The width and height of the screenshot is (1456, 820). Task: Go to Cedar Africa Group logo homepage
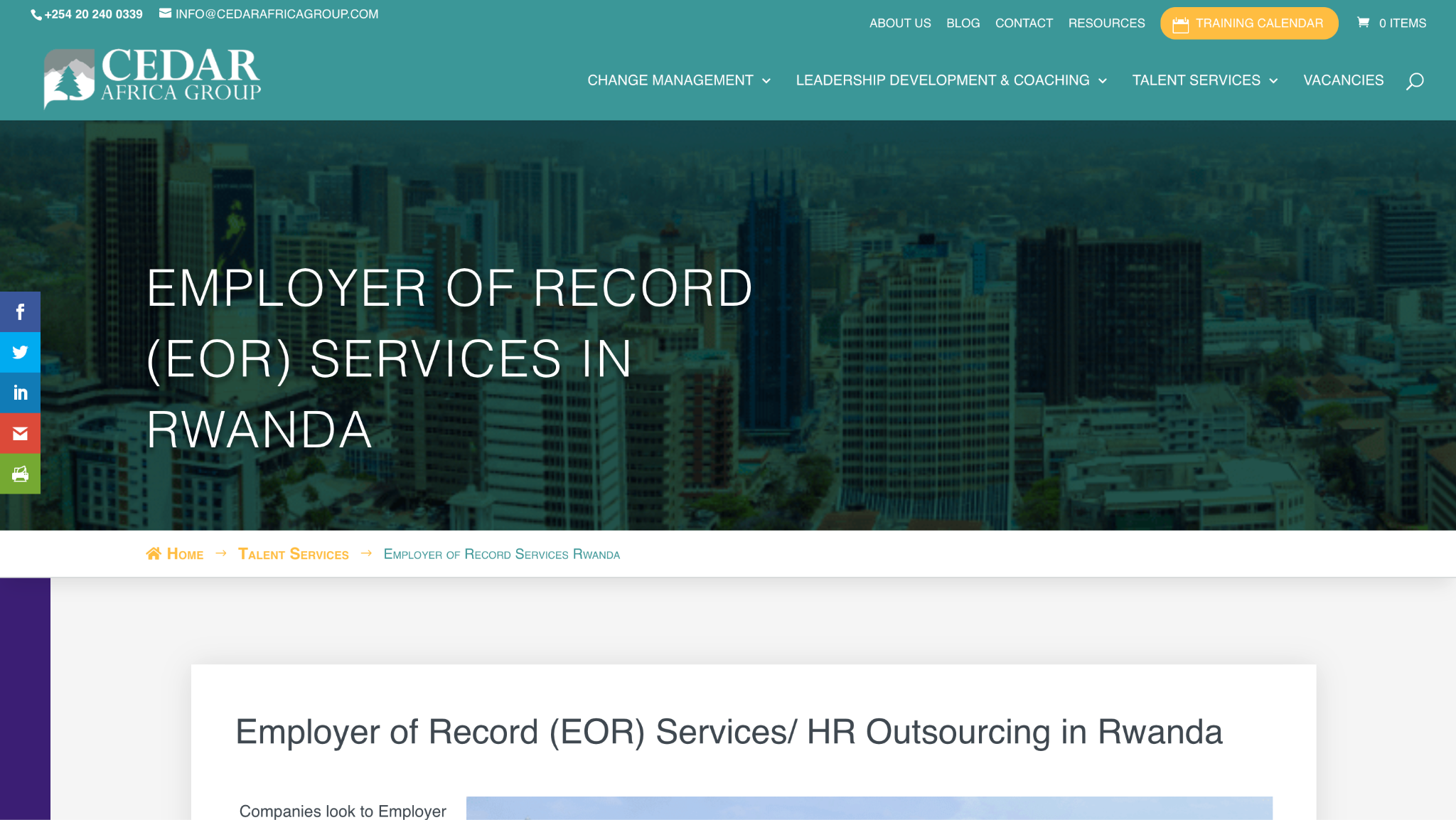[153, 78]
